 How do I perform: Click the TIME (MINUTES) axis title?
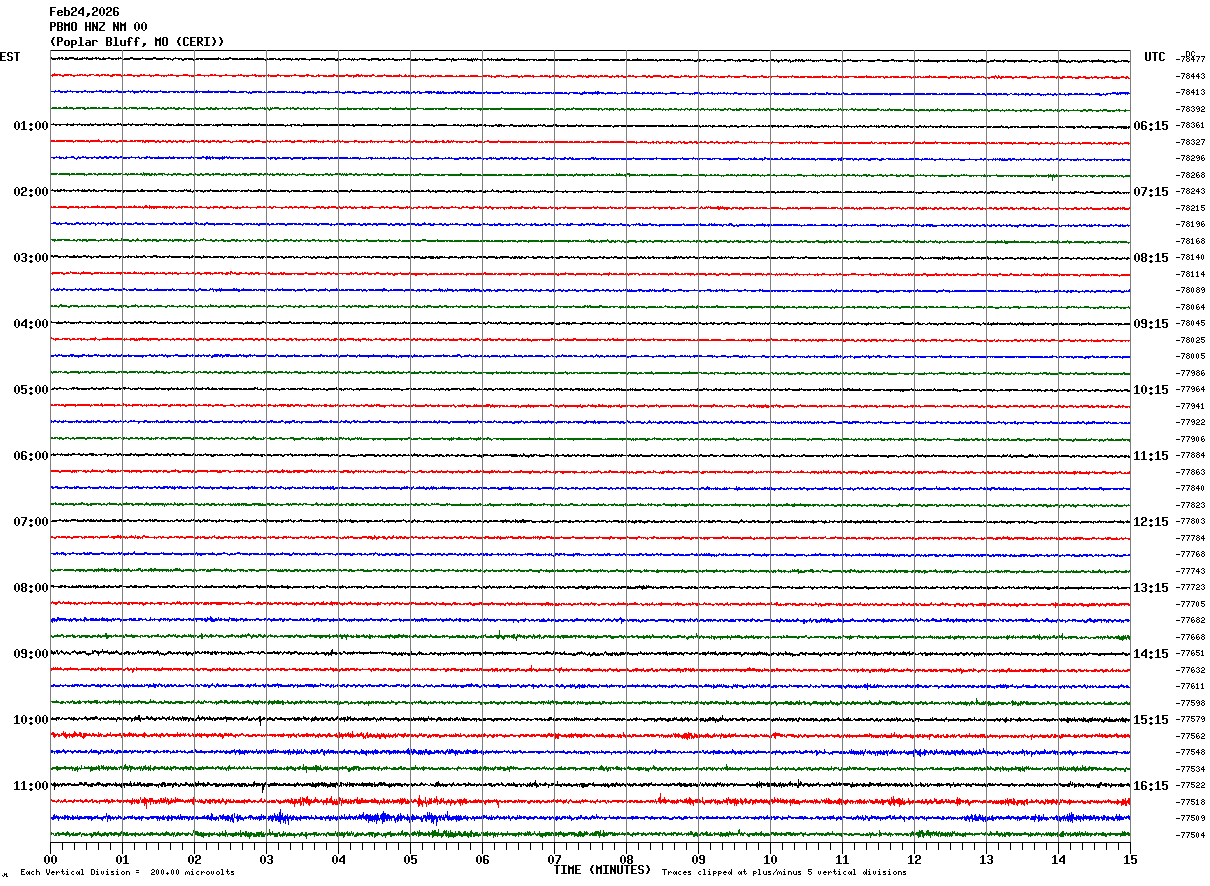point(602,870)
